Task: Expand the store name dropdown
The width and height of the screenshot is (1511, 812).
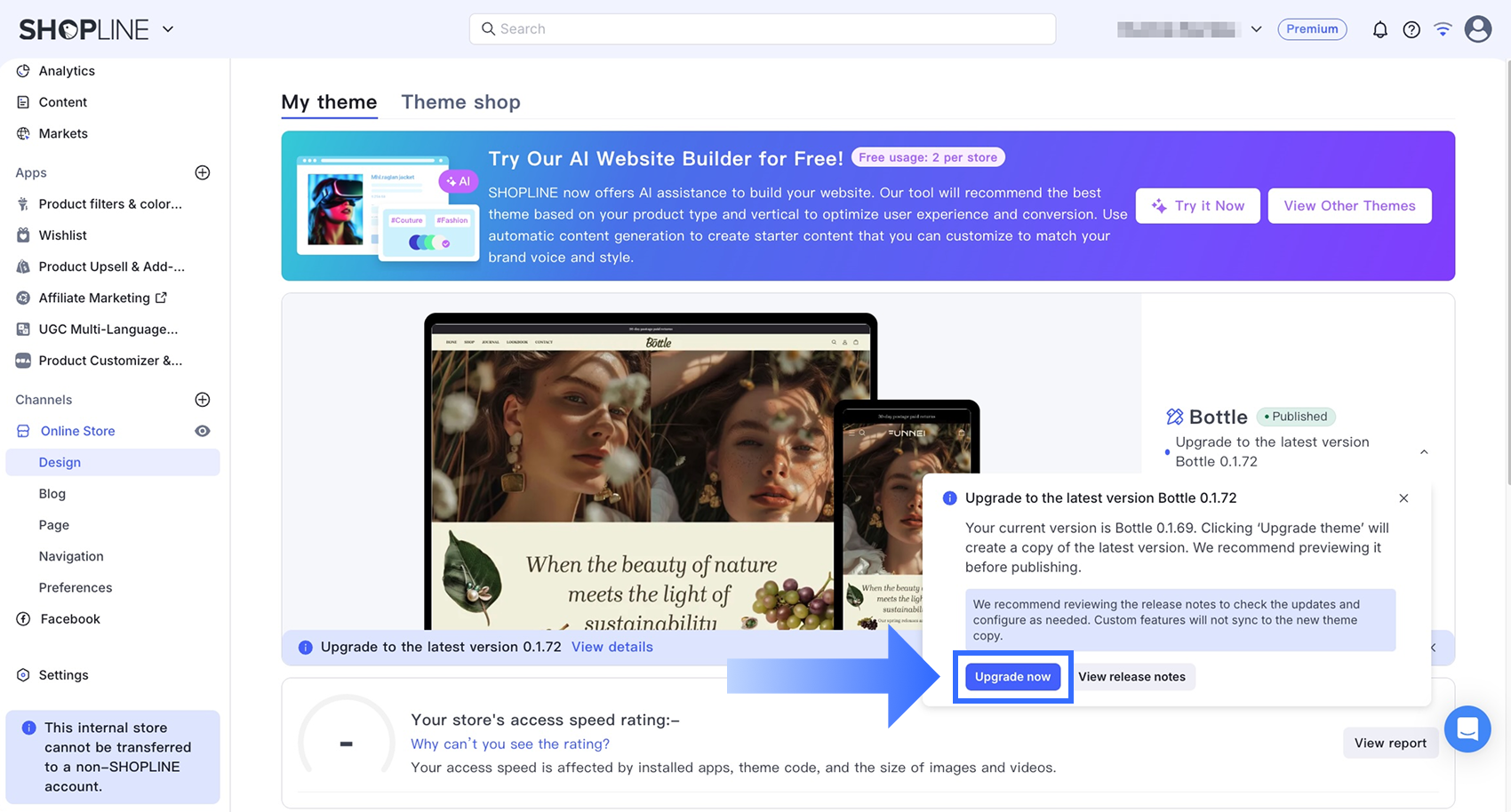Action: [x=1256, y=29]
